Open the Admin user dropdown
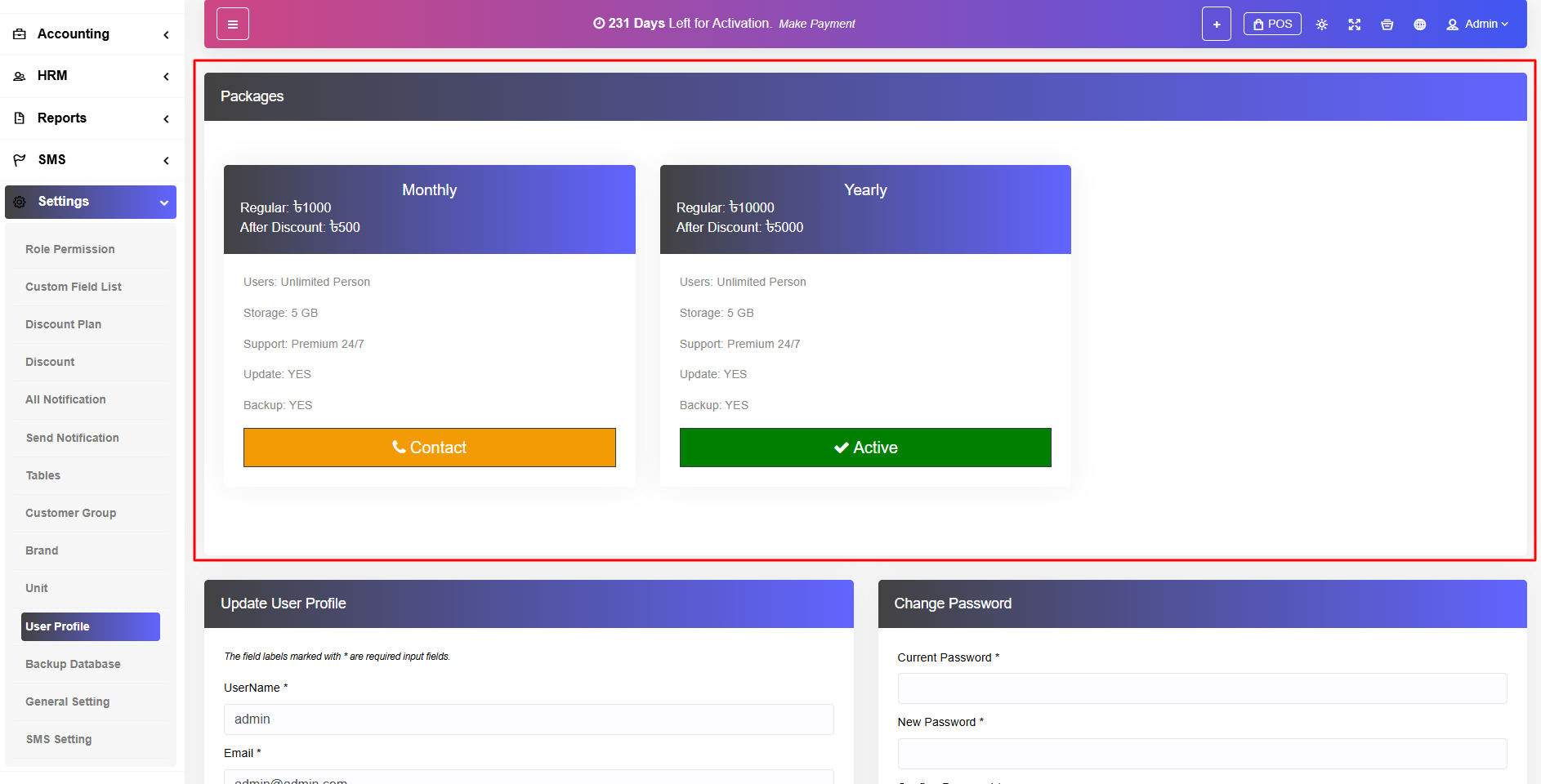Image resolution: width=1541 pixels, height=784 pixels. tap(1477, 24)
